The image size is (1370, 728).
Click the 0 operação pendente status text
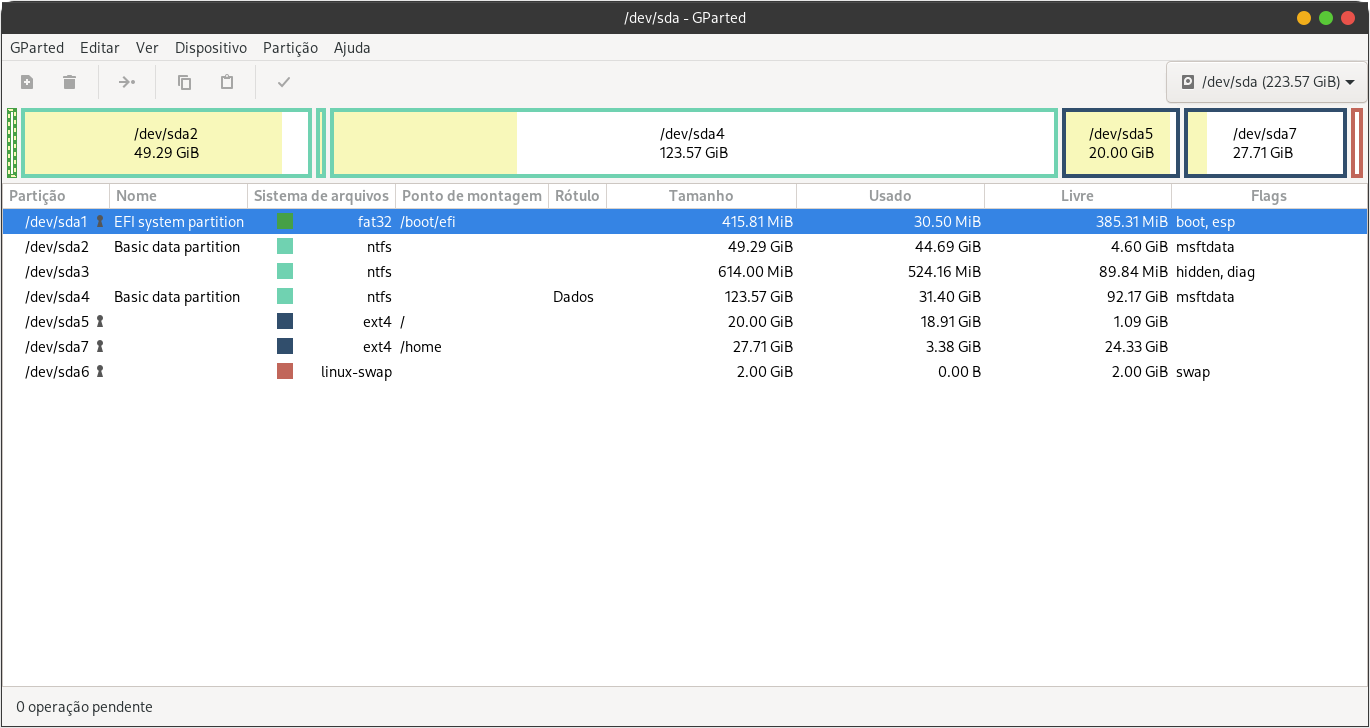click(84, 707)
